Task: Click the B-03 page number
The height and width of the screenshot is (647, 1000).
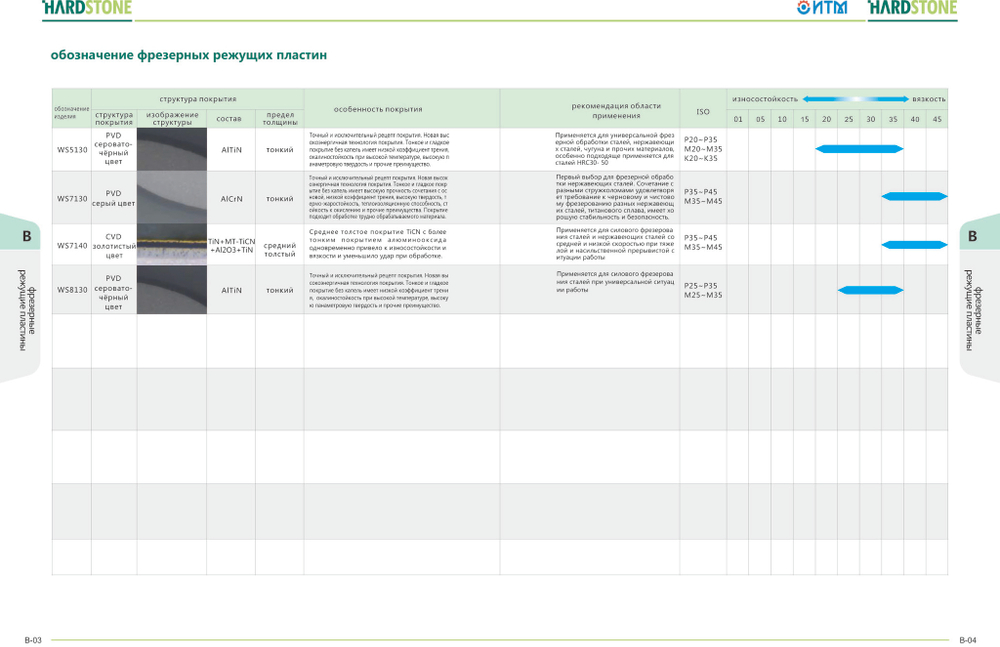Action: point(33,639)
